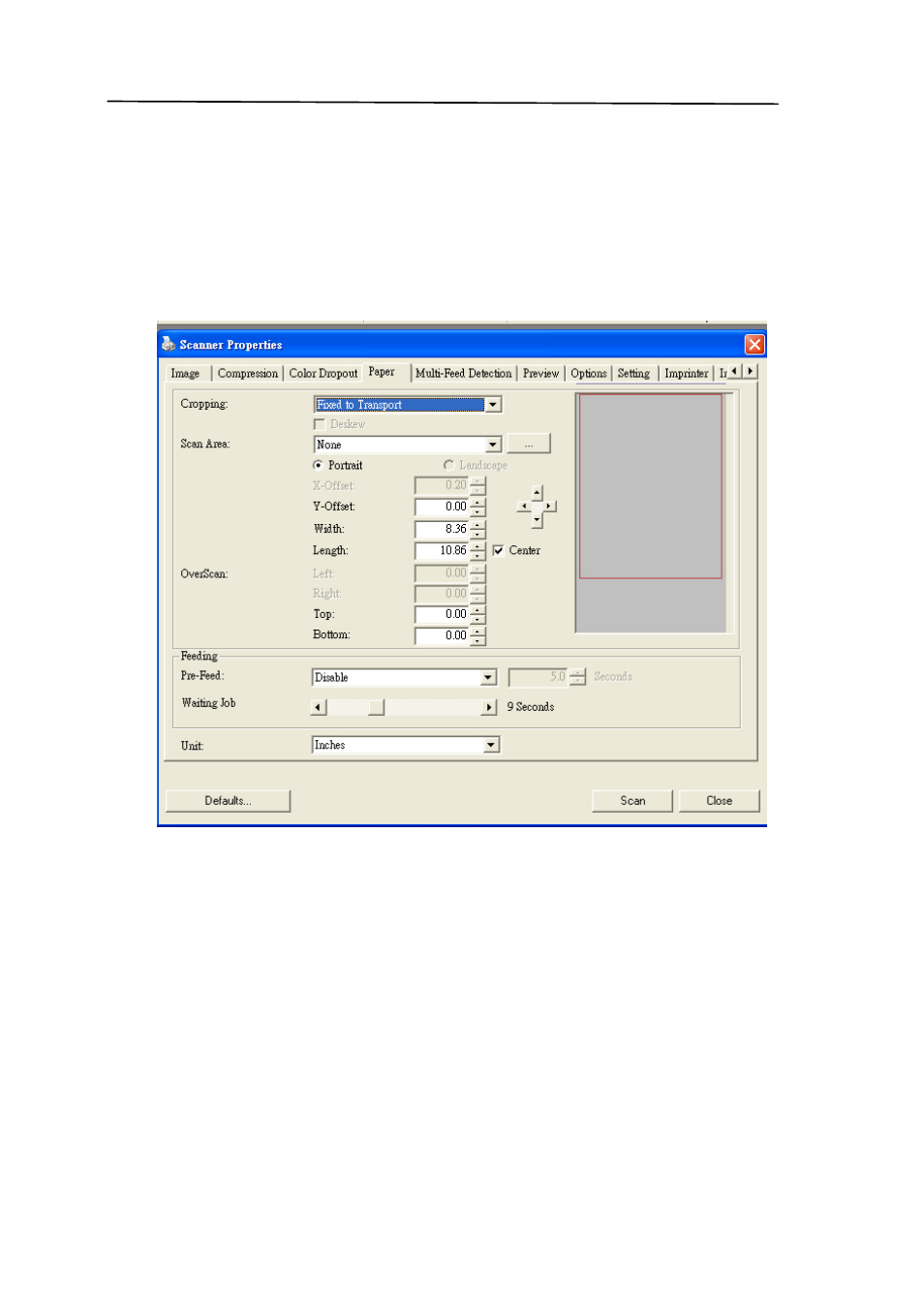Switch to the Compression tab
The width and height of the screenshot is (924, 1294).
[x=248, y=374]
